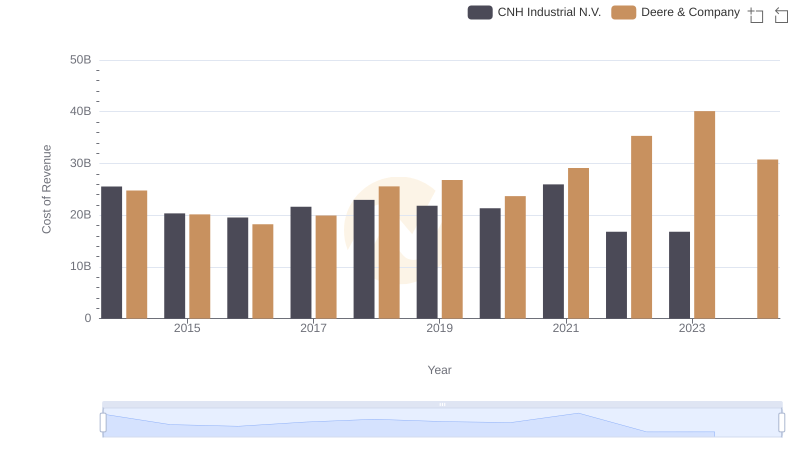Click the restore zoom reset icon
This screenshot has width=800, height=461.
[x=781, y=15]
